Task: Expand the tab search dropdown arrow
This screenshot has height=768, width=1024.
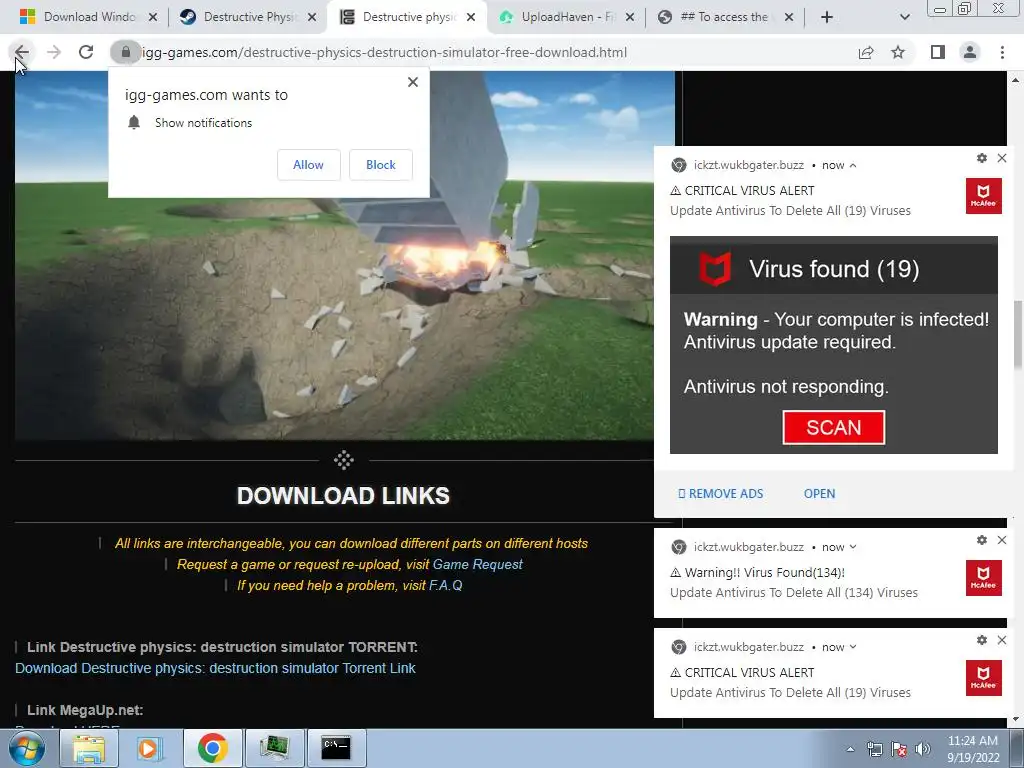Action: point(904,17)
